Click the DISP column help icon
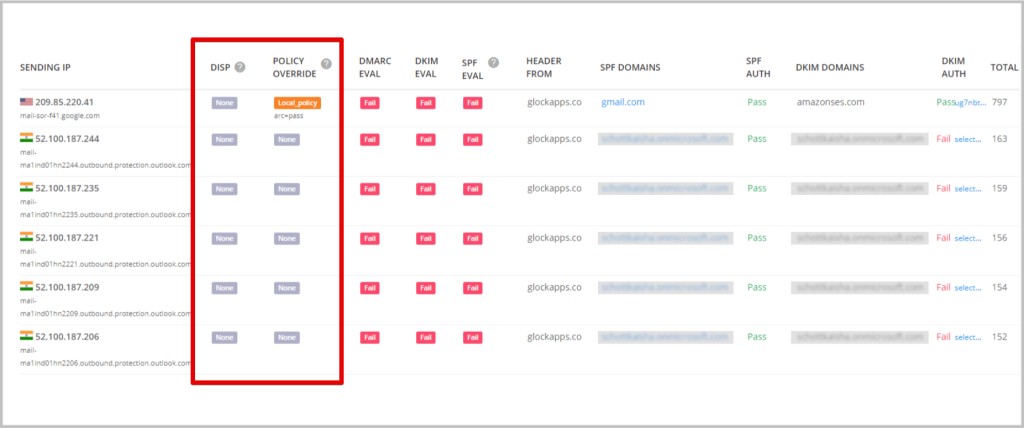This screenshot has height=428, width=1024. click(240, 67)
